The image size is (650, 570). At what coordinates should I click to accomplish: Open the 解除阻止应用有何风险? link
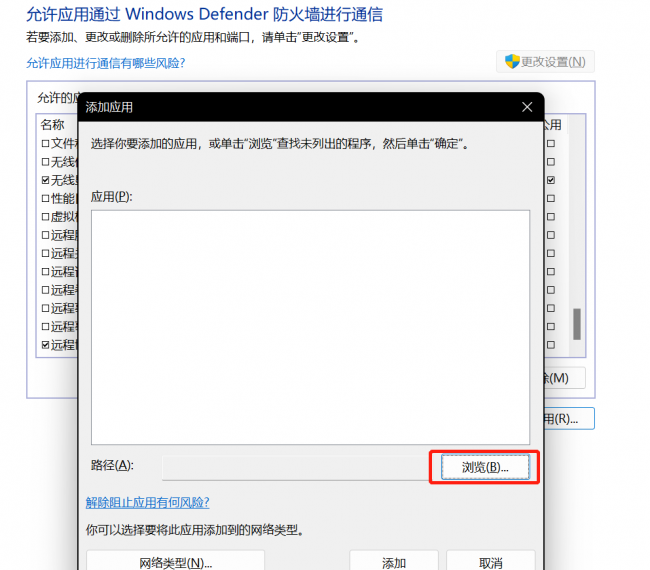pos(148,502)
